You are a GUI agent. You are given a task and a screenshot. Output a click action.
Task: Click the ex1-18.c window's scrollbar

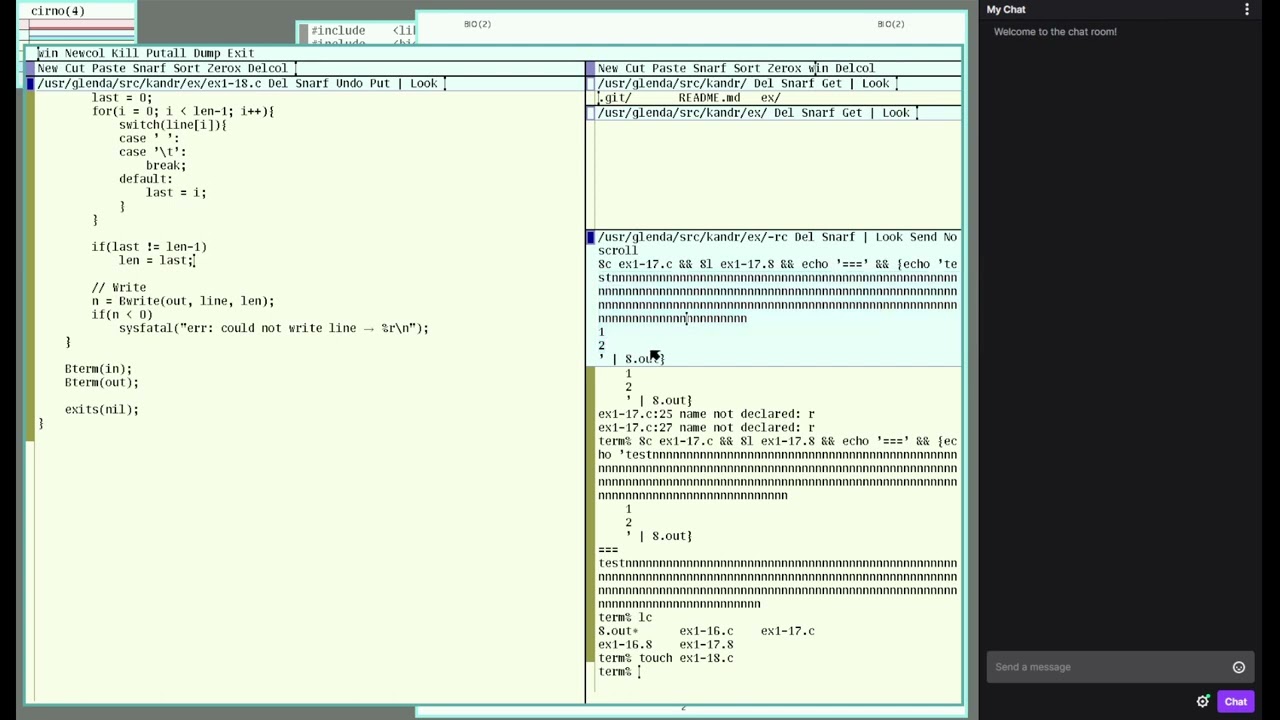(30, 395)
